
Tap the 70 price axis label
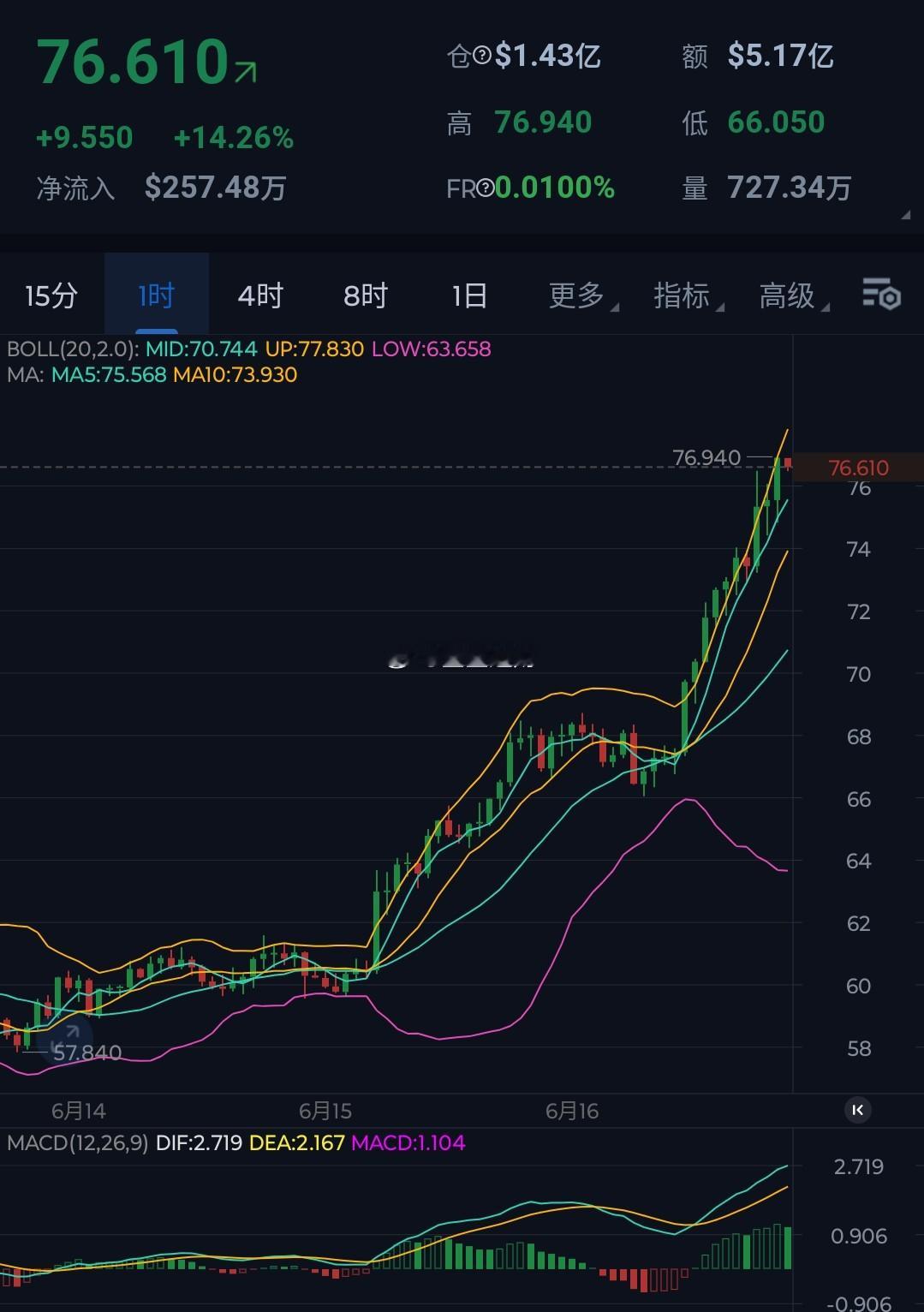click(x=858, y=674)
